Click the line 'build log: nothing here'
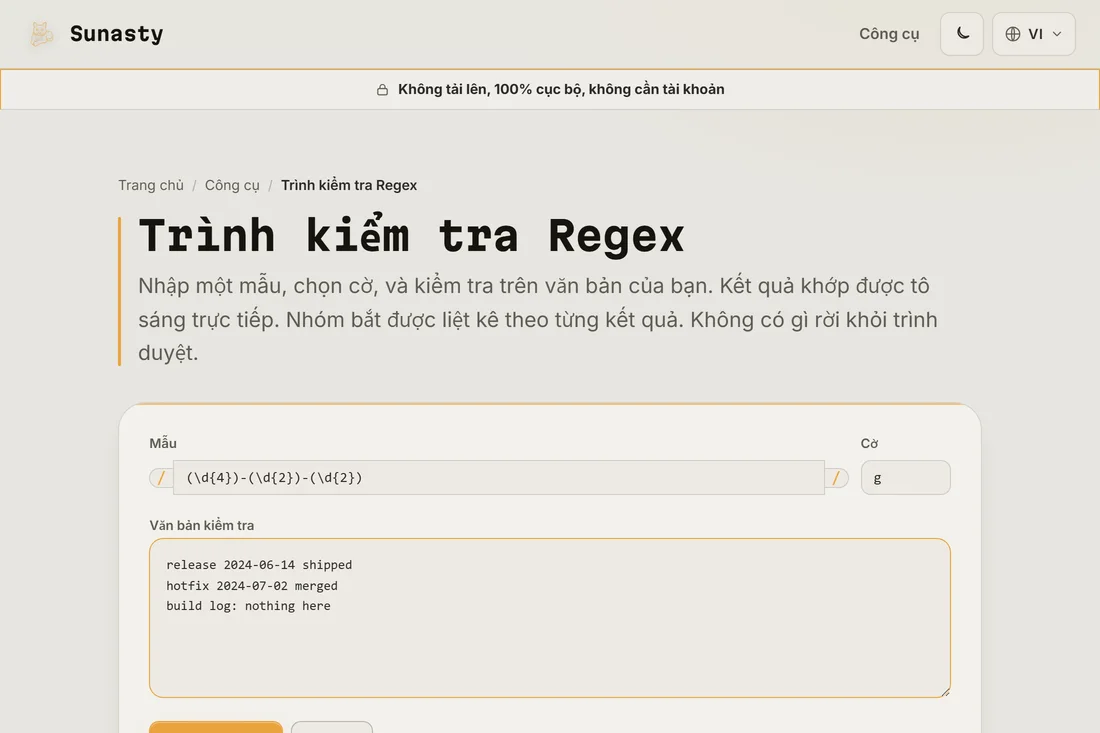 click(248, 606)
